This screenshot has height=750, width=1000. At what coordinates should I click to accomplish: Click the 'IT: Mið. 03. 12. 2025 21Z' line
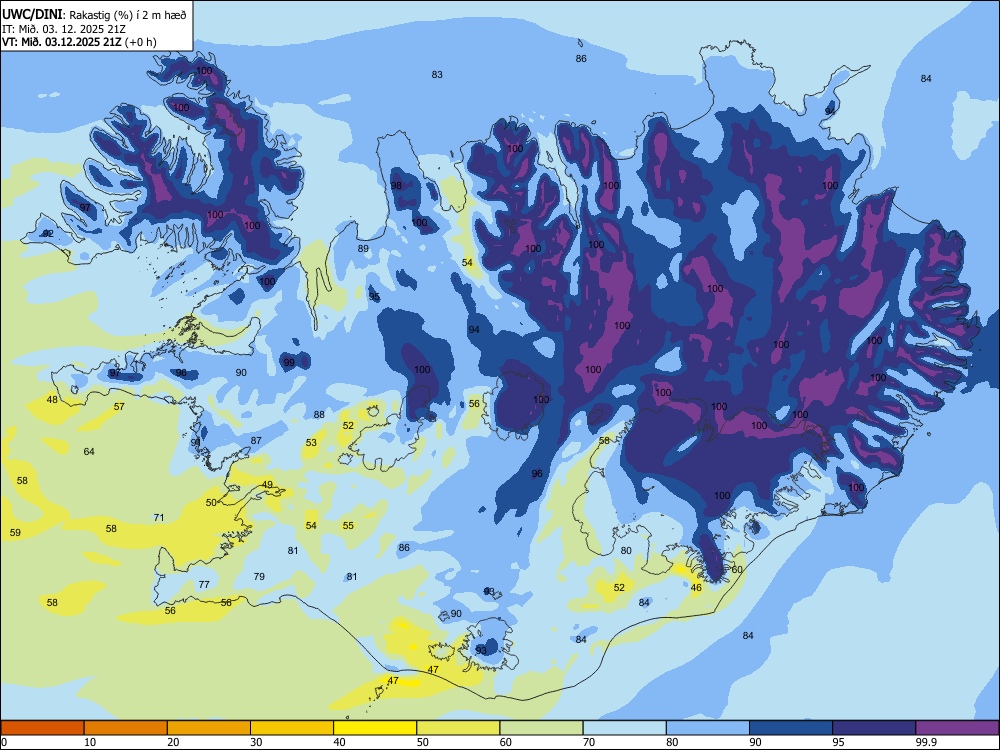(64, 29)
